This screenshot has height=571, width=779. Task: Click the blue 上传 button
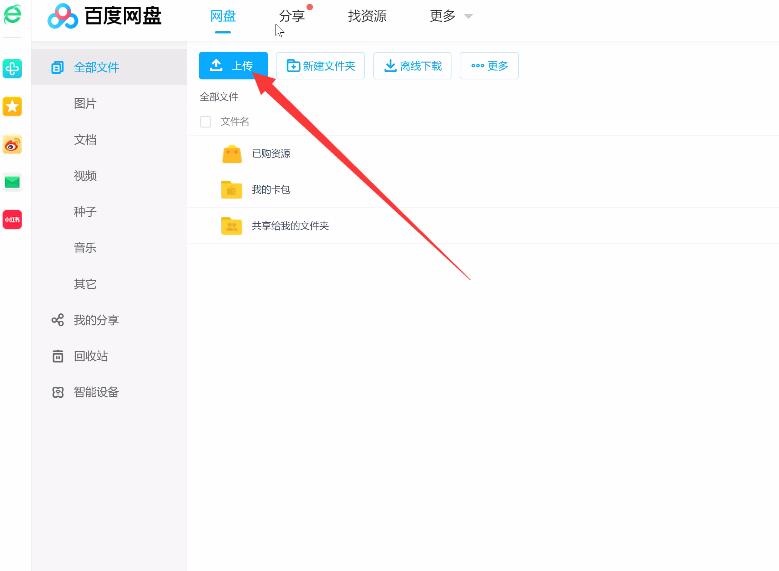point(233,66)
